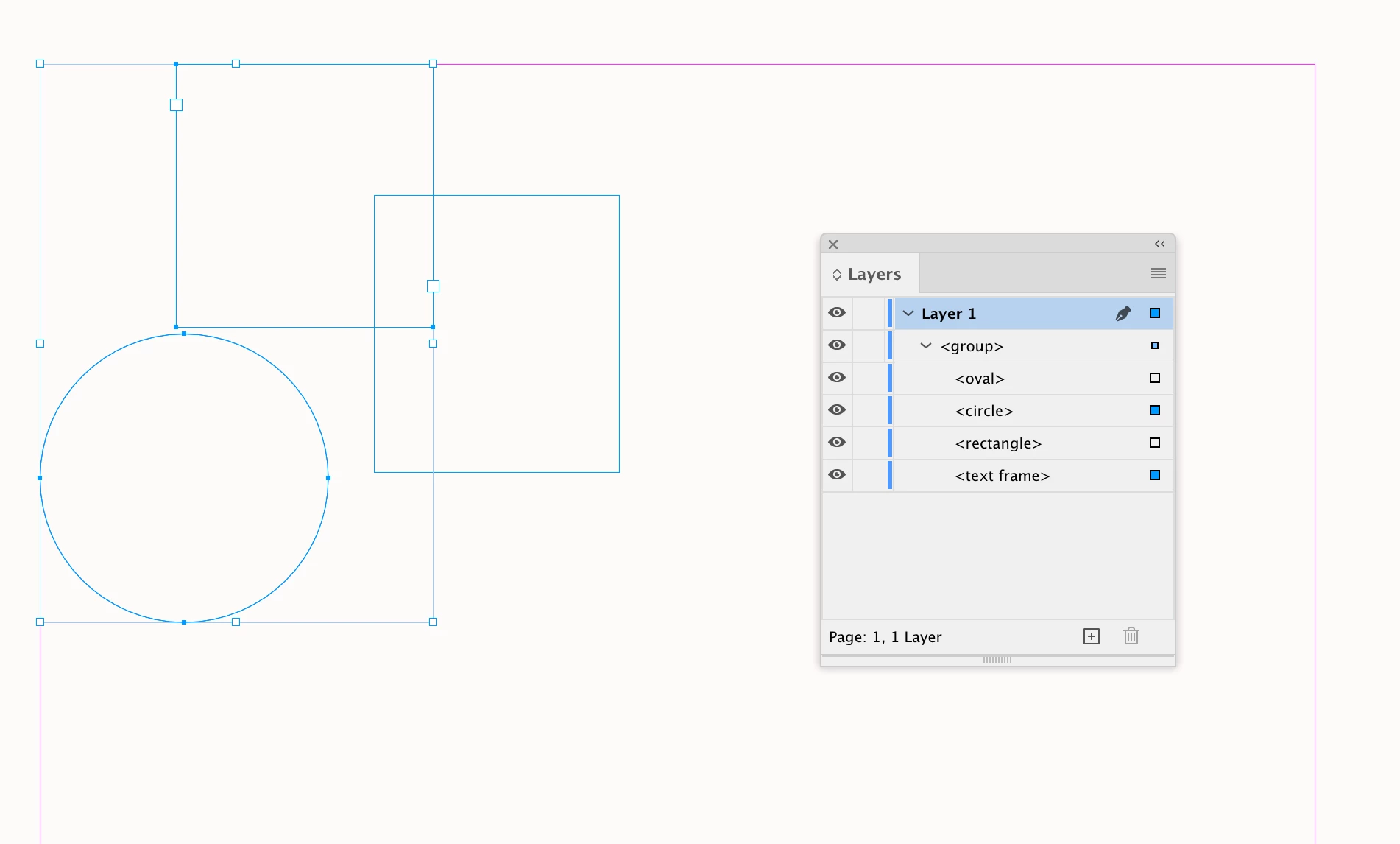Open the Layers panel flyout menu
Image resolution: width=1400 pixels, height=844 pixels.
(x=1159, y=273)
